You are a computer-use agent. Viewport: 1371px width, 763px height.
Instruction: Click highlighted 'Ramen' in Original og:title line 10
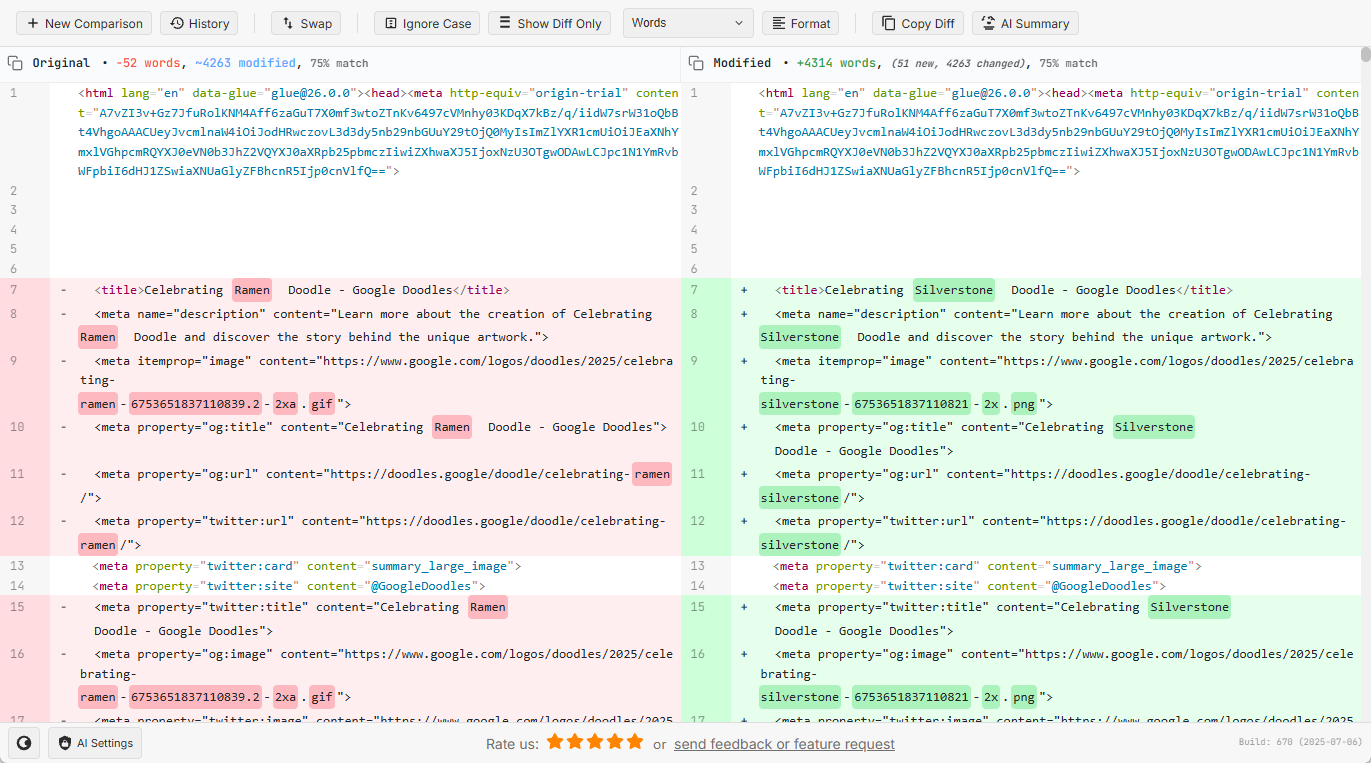coord(452,427)
